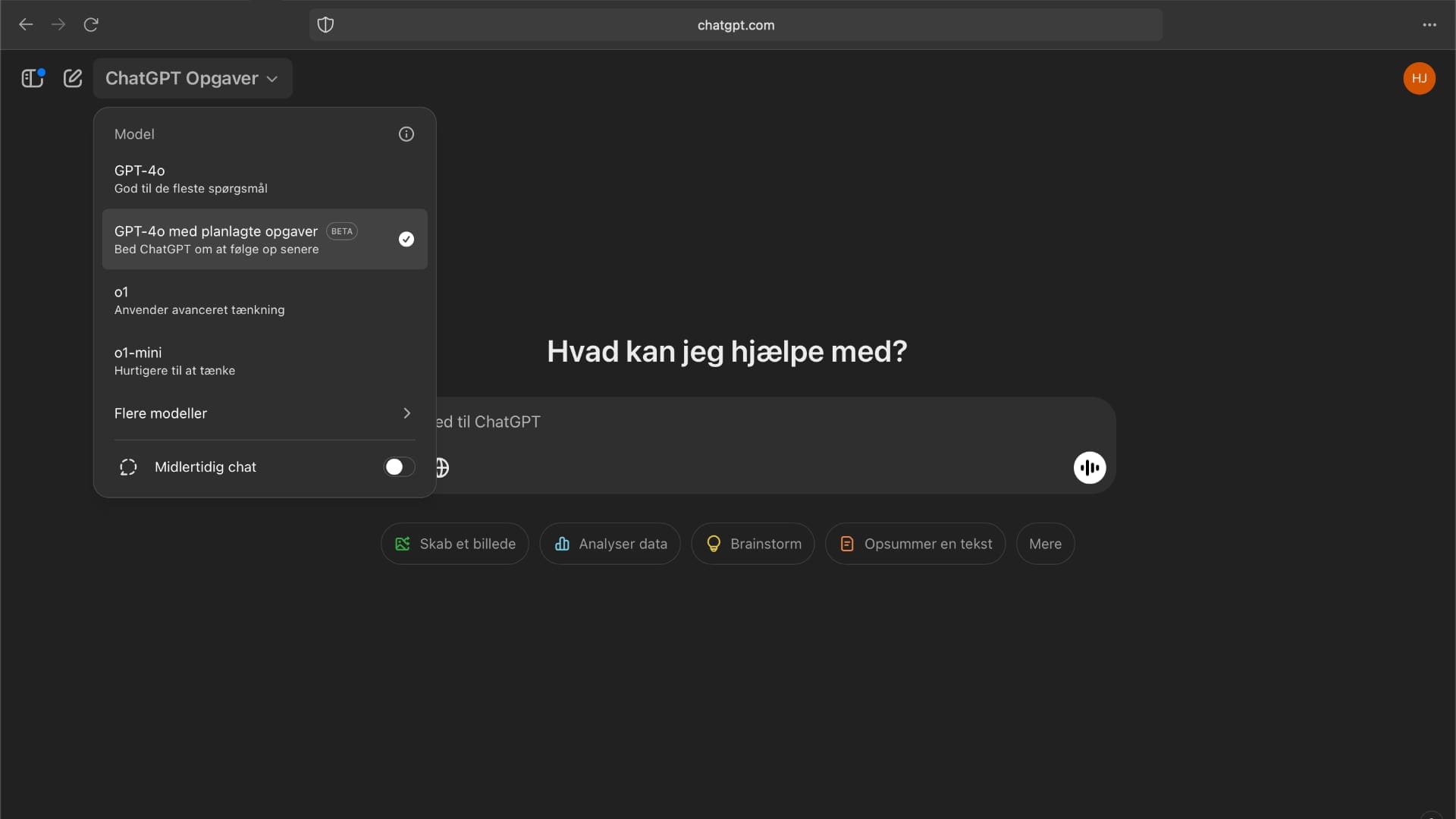Toggle the Midlertidig chat switch
The height and width of the screenshot is (819, 1456).
pos(400,467)
